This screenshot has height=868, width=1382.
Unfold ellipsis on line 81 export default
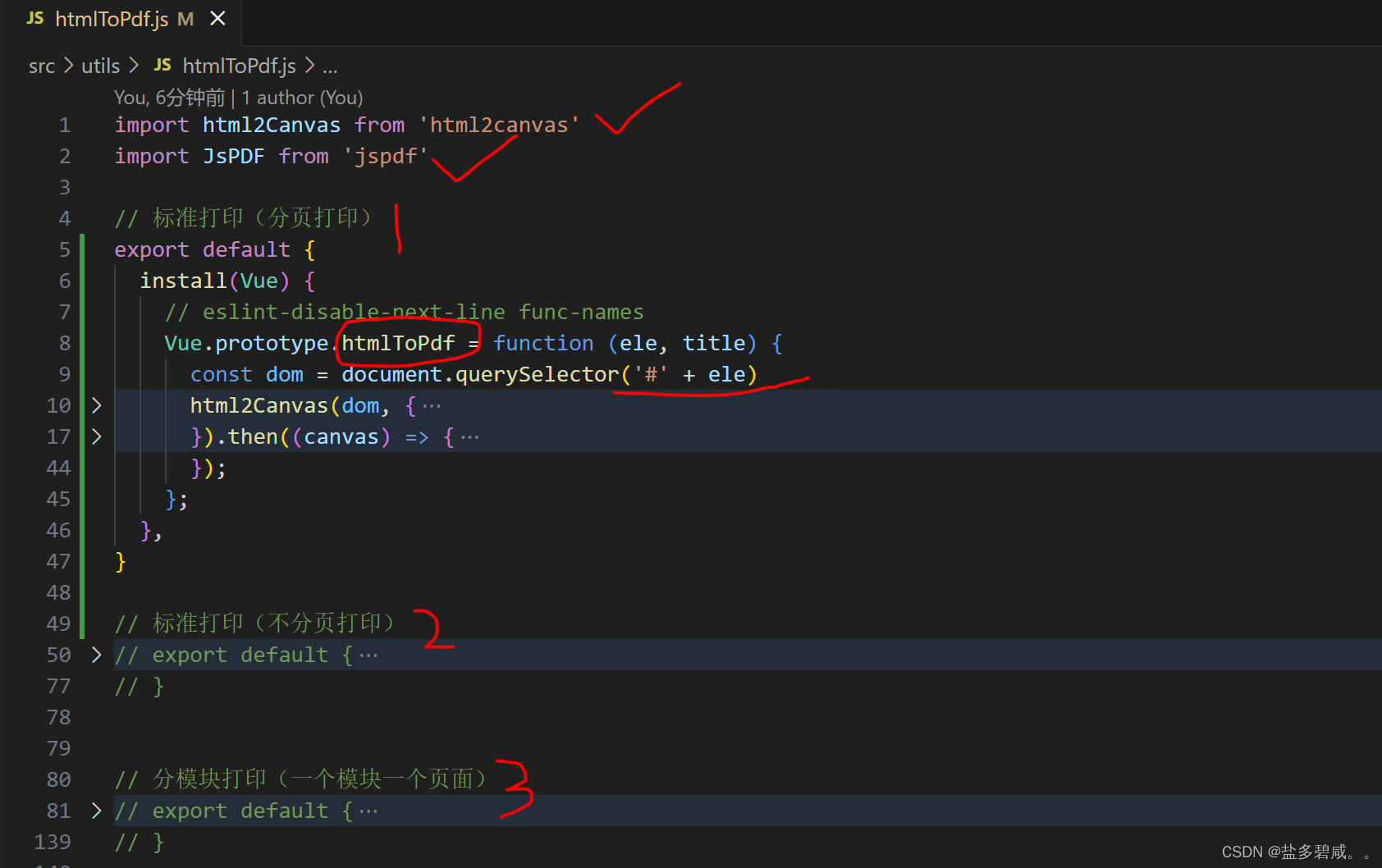[x=368, y=811]
